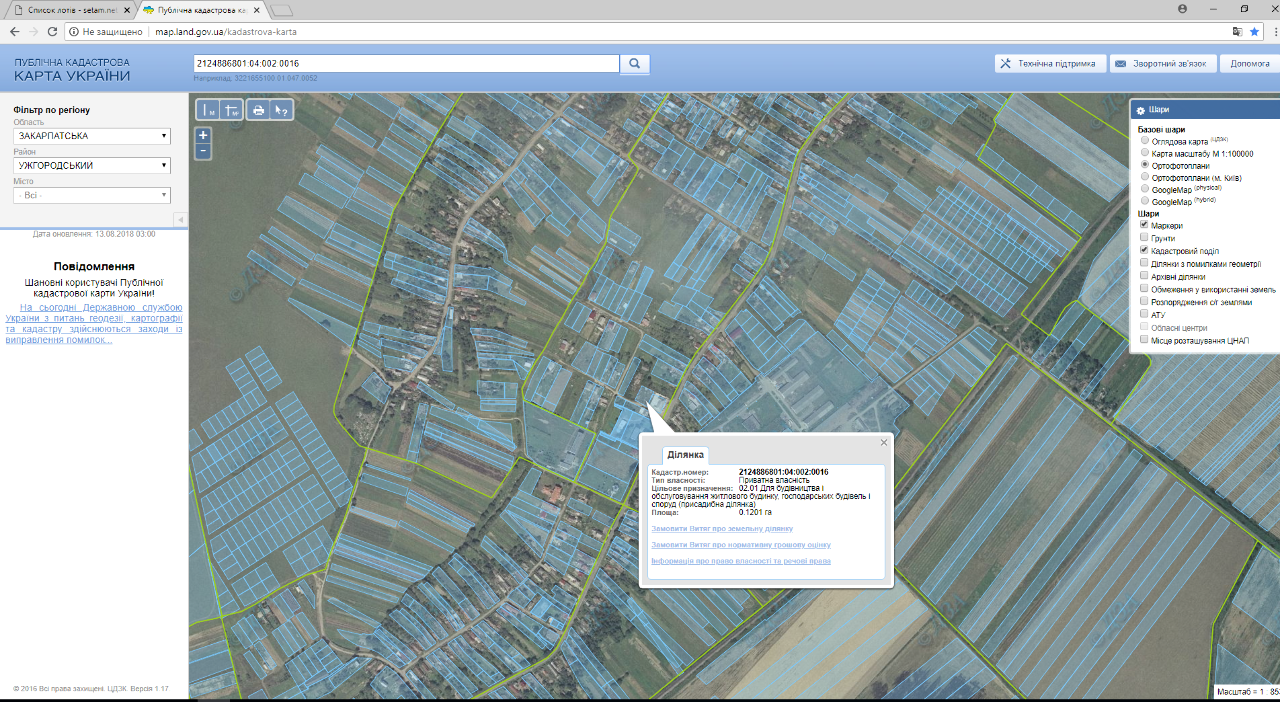Enable the Архівні ділянки layer

pyautogui.click(x=1144, y=276)
